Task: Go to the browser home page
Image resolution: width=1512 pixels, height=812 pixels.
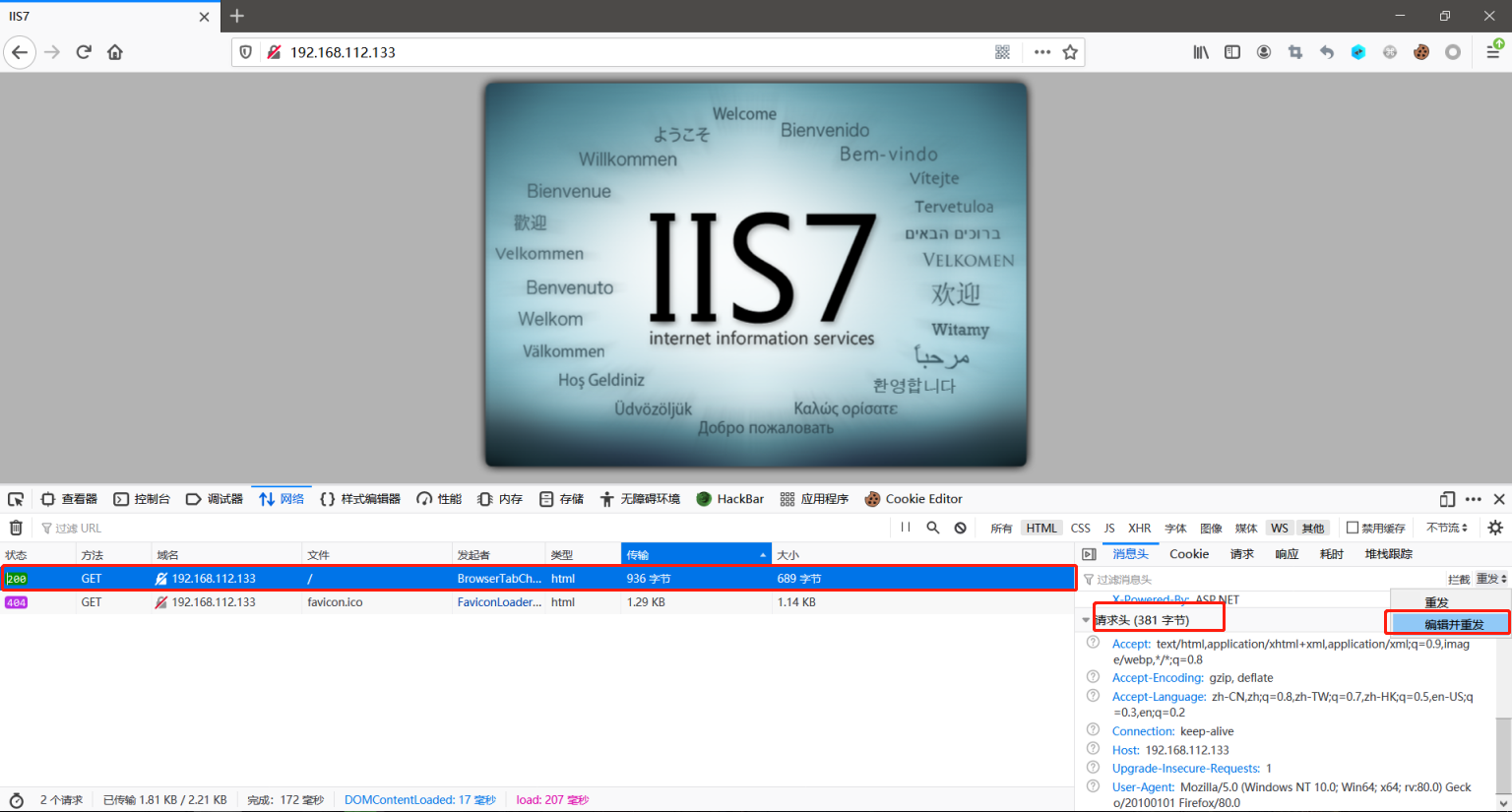Action: (115, 52)
